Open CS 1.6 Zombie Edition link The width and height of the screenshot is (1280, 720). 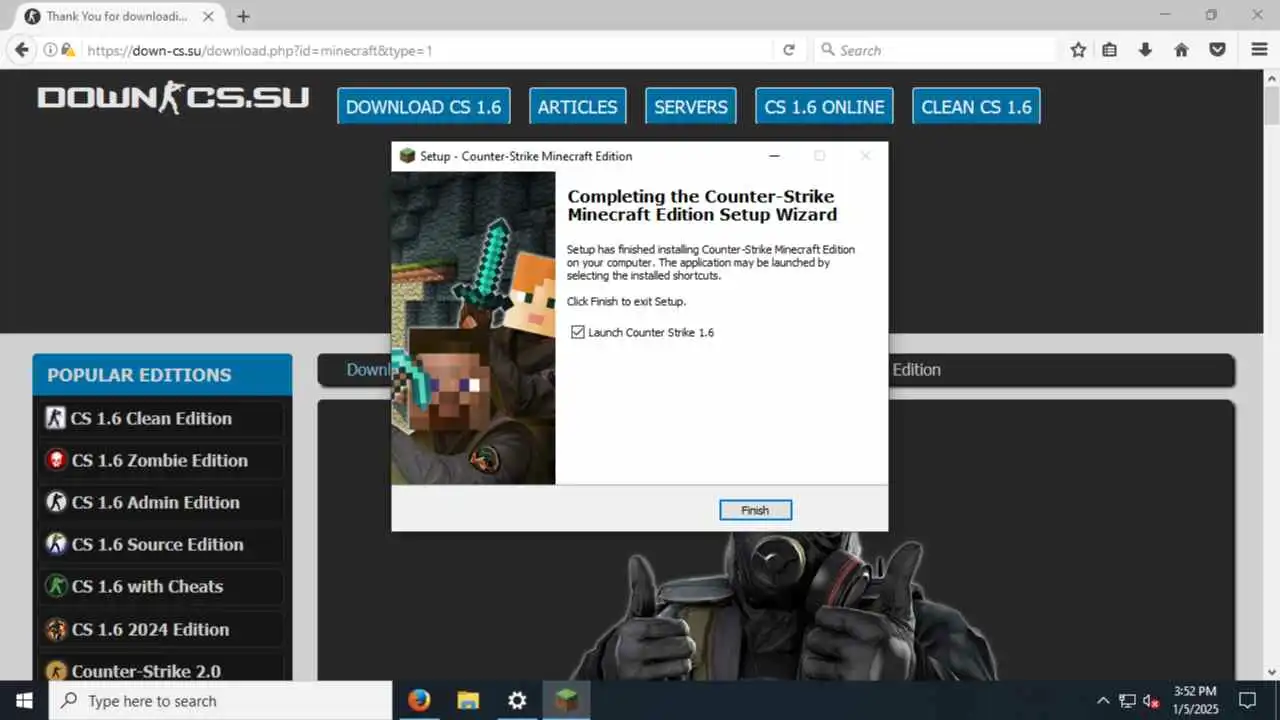pos(159,460)
